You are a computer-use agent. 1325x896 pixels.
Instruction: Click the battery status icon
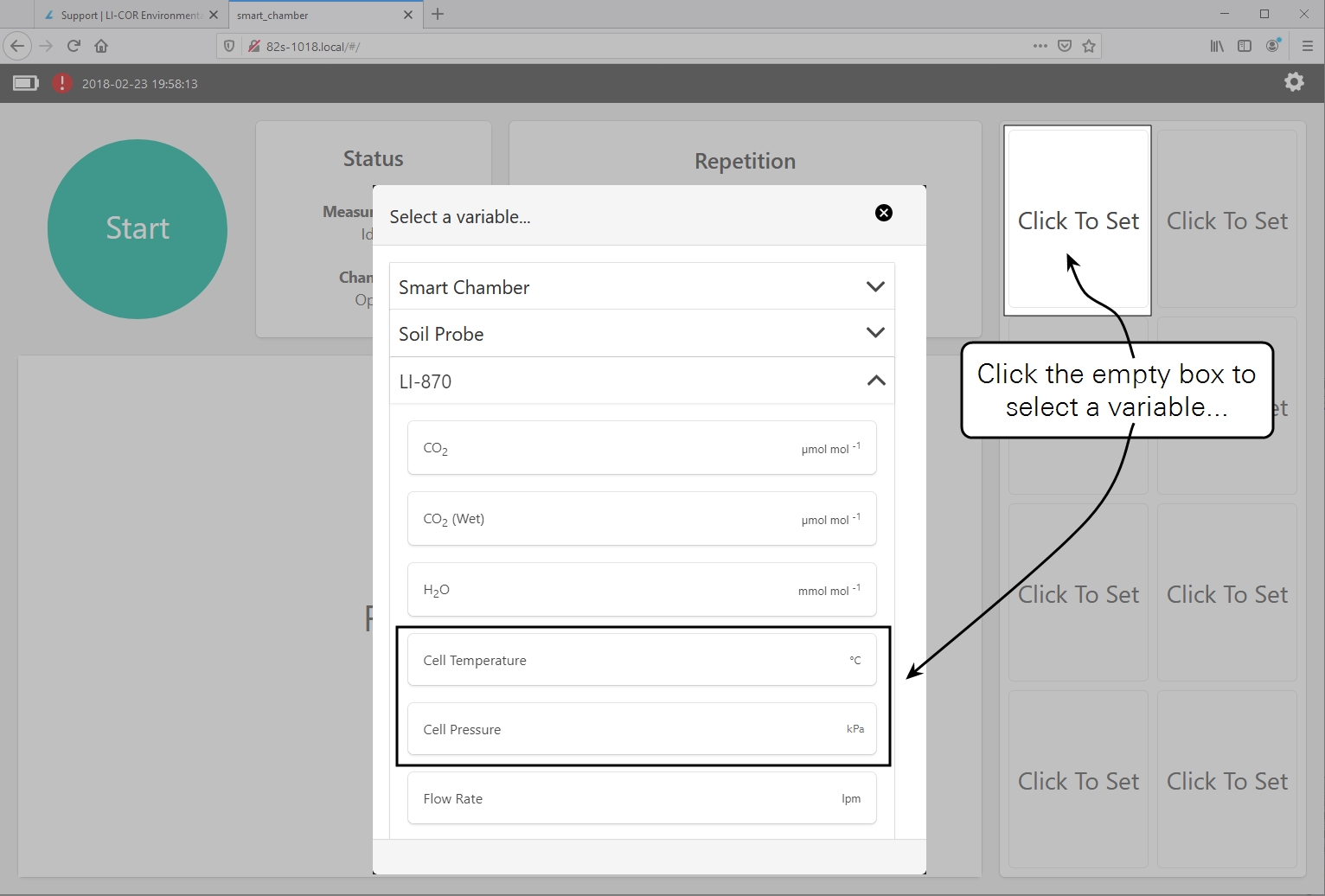26,83
